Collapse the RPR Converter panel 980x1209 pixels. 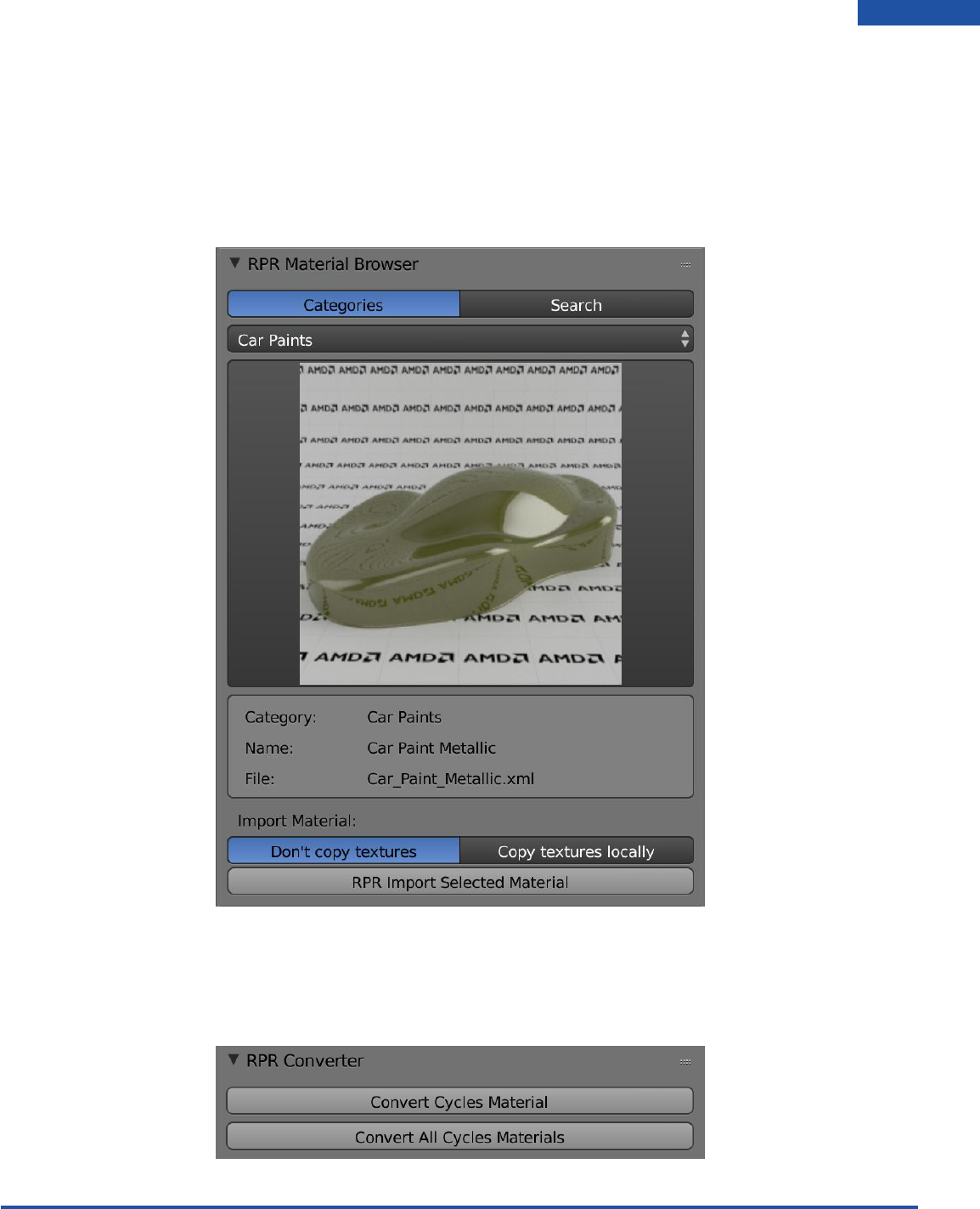pyautogui.click(x=234, y=1059)
